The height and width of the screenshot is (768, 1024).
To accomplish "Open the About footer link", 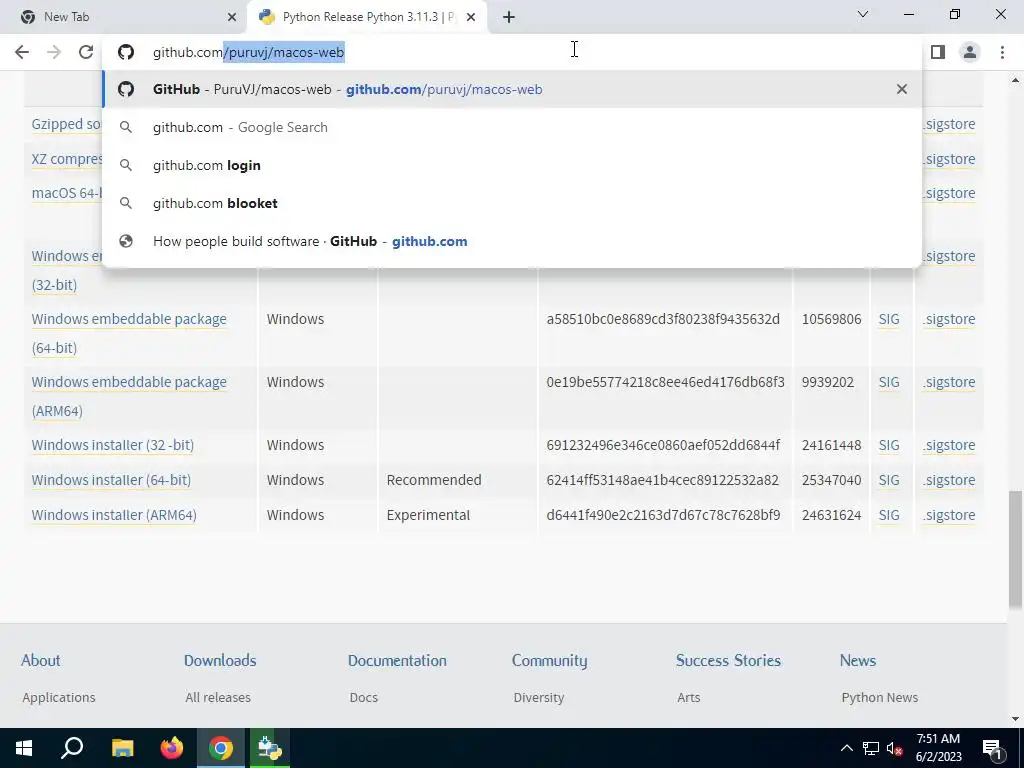I will 40,660.
